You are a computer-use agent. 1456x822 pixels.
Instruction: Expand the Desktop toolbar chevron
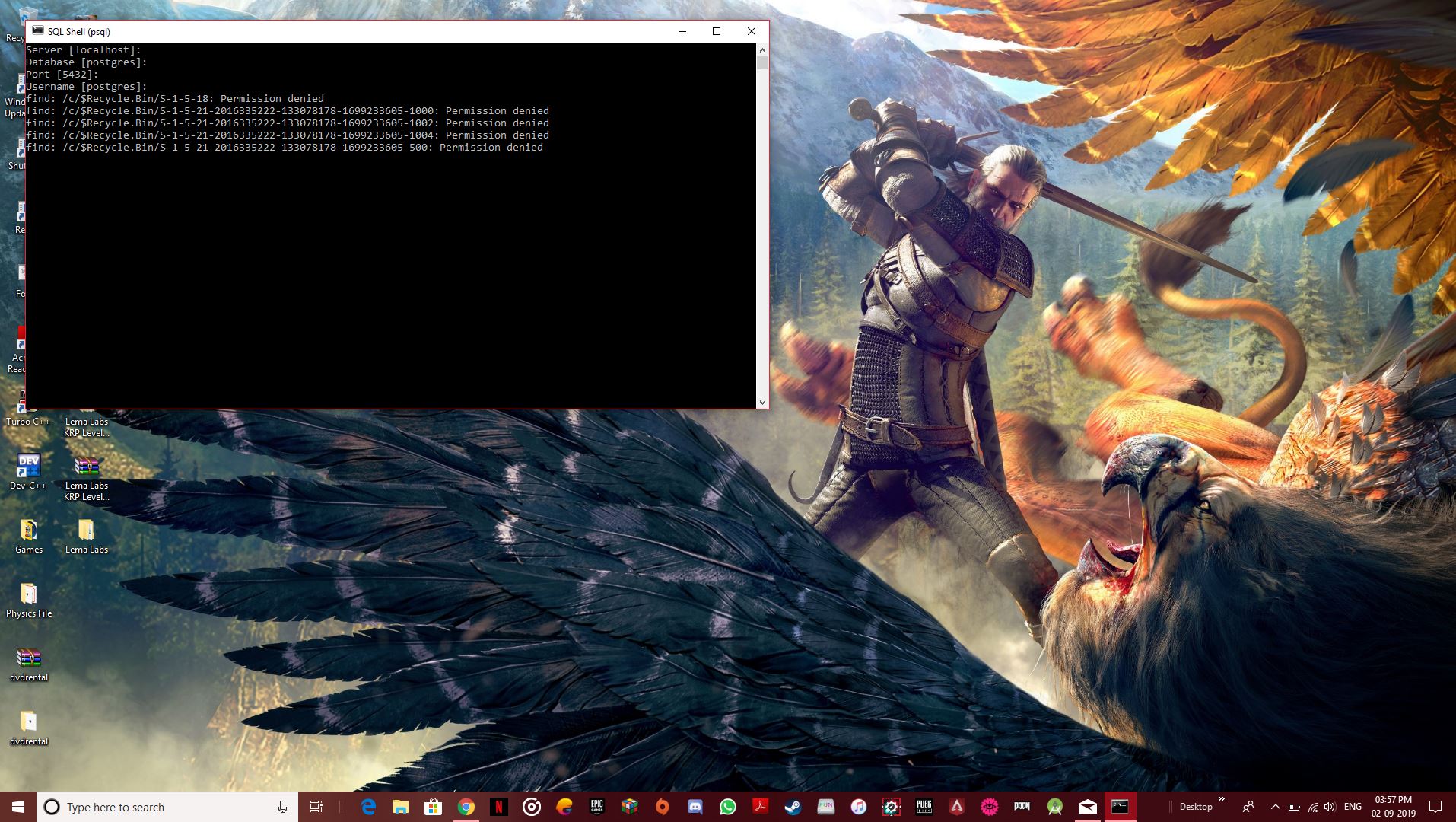coord(1222,799)
